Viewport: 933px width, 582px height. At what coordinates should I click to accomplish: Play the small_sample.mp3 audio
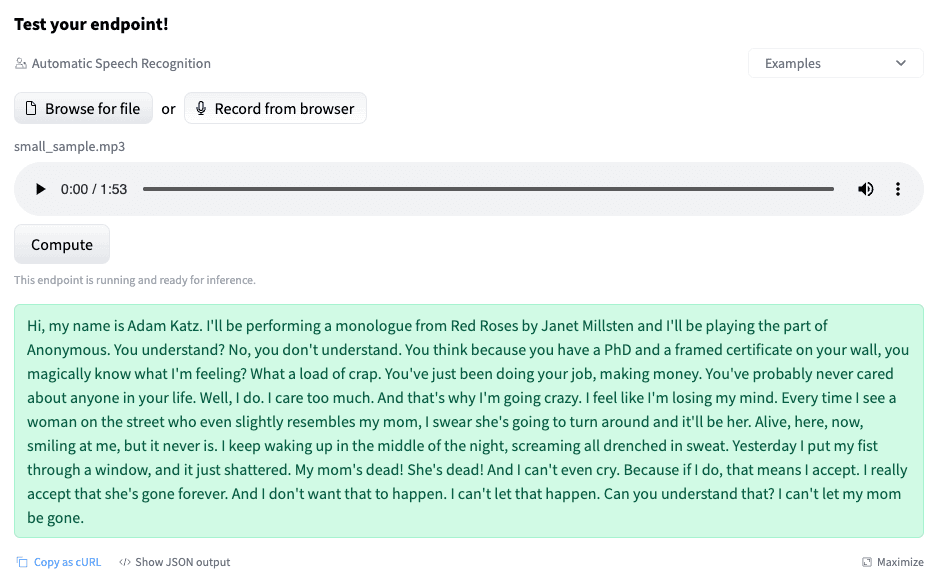coord(40,189)
